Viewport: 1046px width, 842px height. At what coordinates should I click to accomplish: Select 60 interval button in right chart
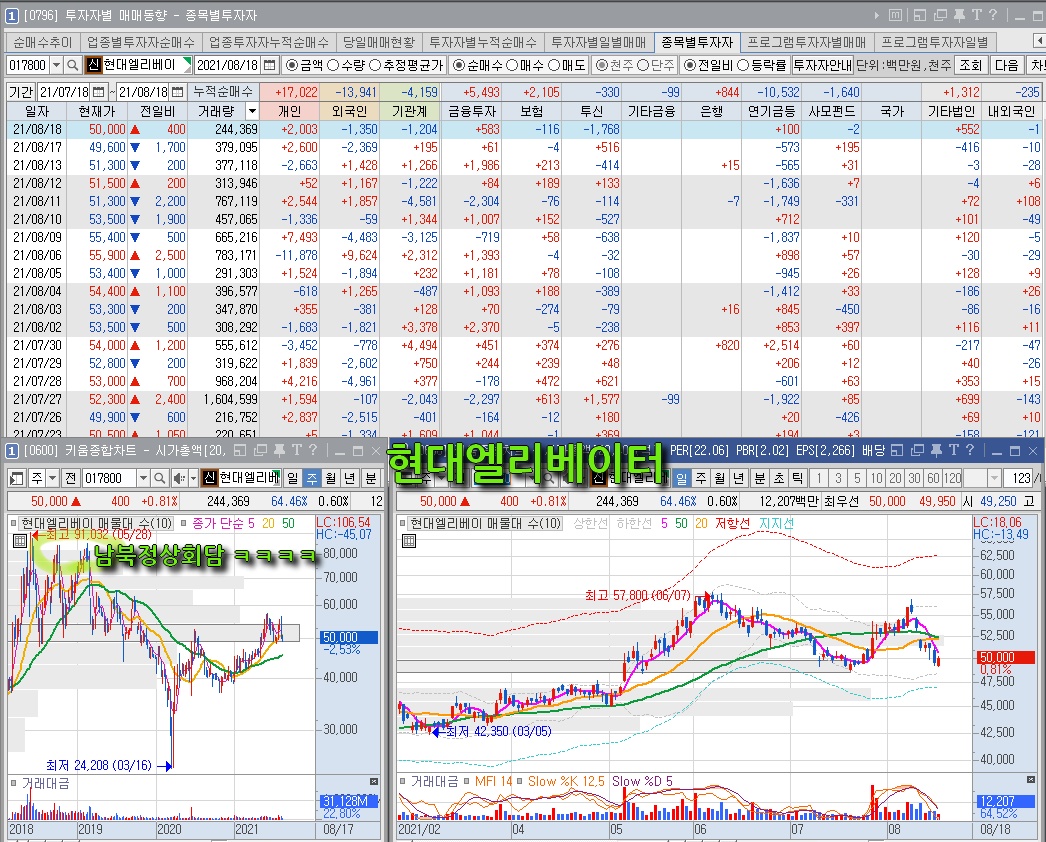pos(933,478)
